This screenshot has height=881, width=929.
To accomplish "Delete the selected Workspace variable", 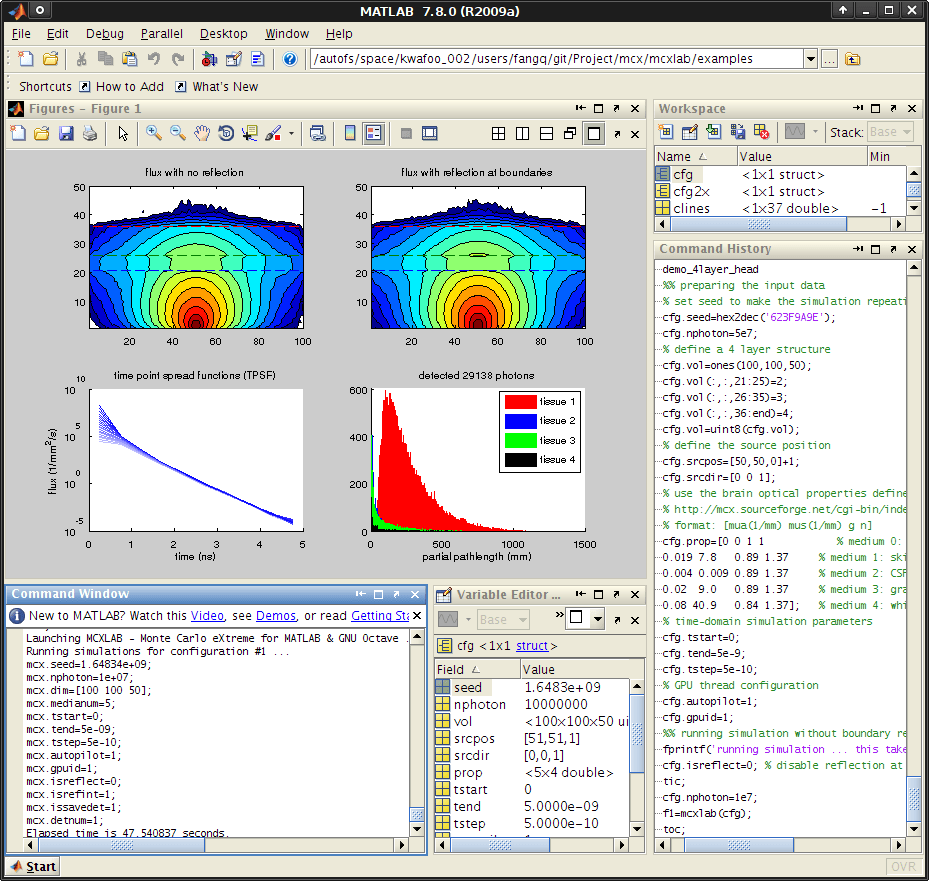I will pyautogui.click(x=761, y=131).
